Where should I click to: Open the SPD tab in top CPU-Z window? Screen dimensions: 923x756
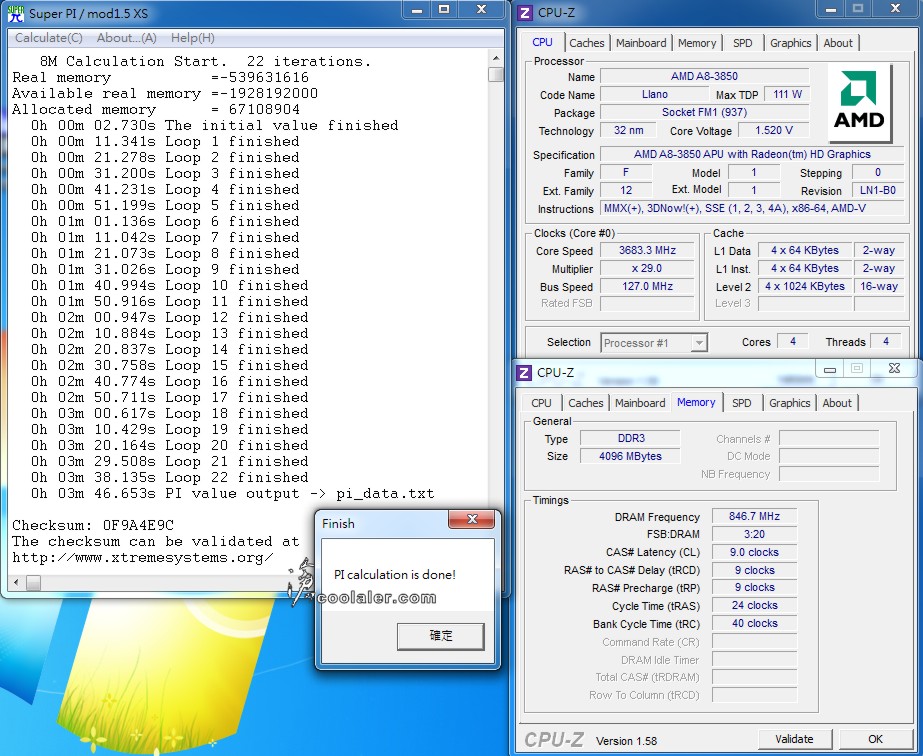[x=743, y=43]
